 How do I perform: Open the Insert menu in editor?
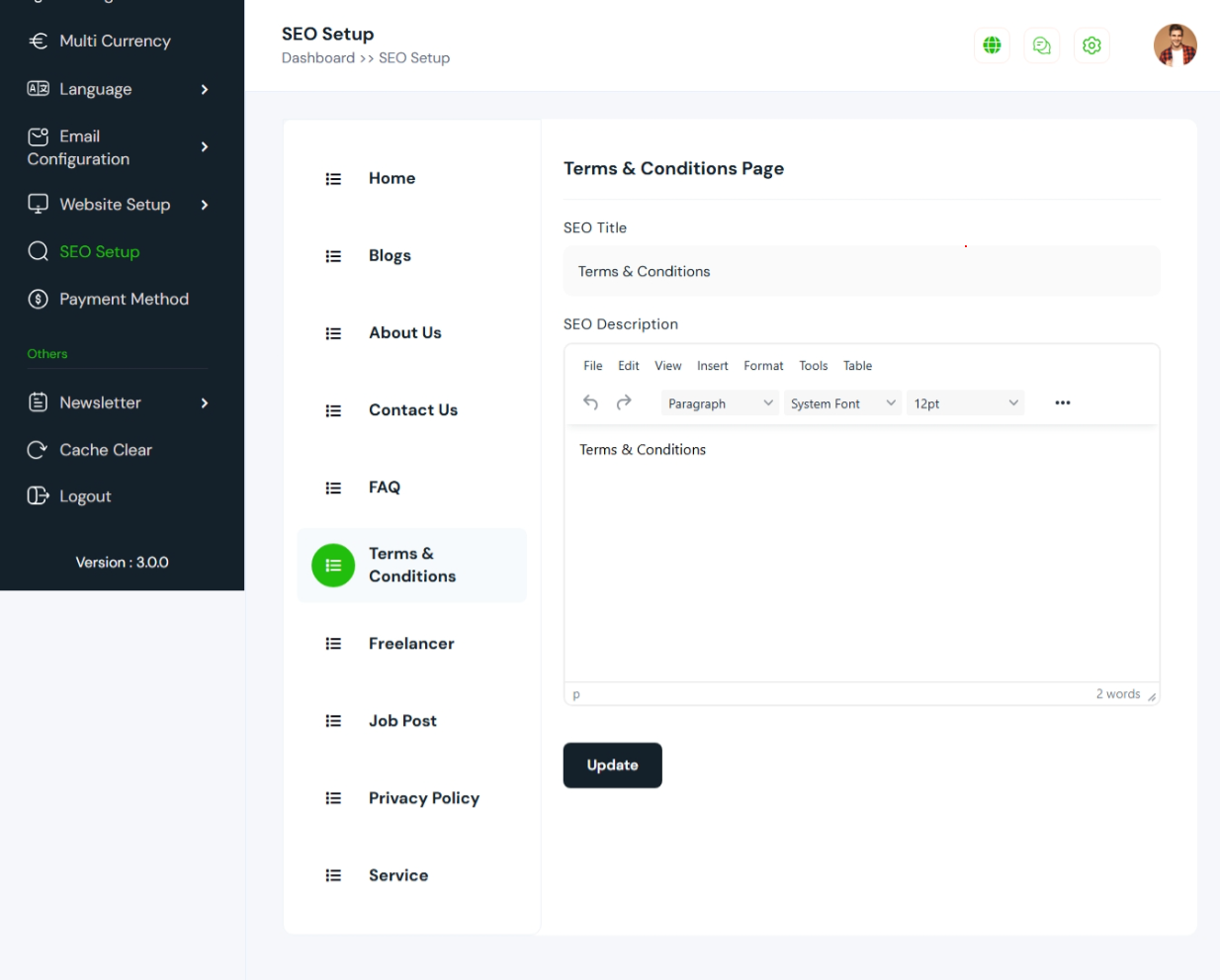(x=712, y=366)
